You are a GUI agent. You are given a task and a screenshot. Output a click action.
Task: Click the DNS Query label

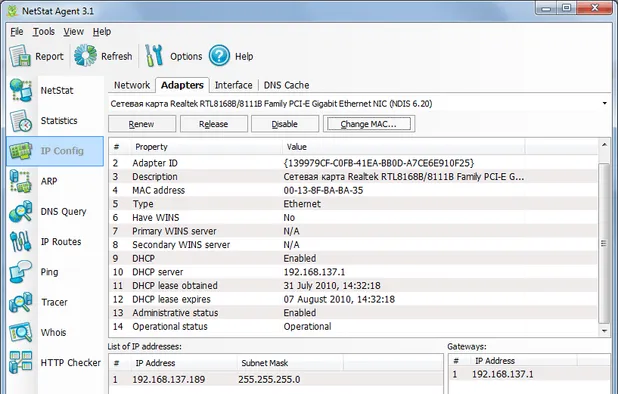(x=63, y=212)
